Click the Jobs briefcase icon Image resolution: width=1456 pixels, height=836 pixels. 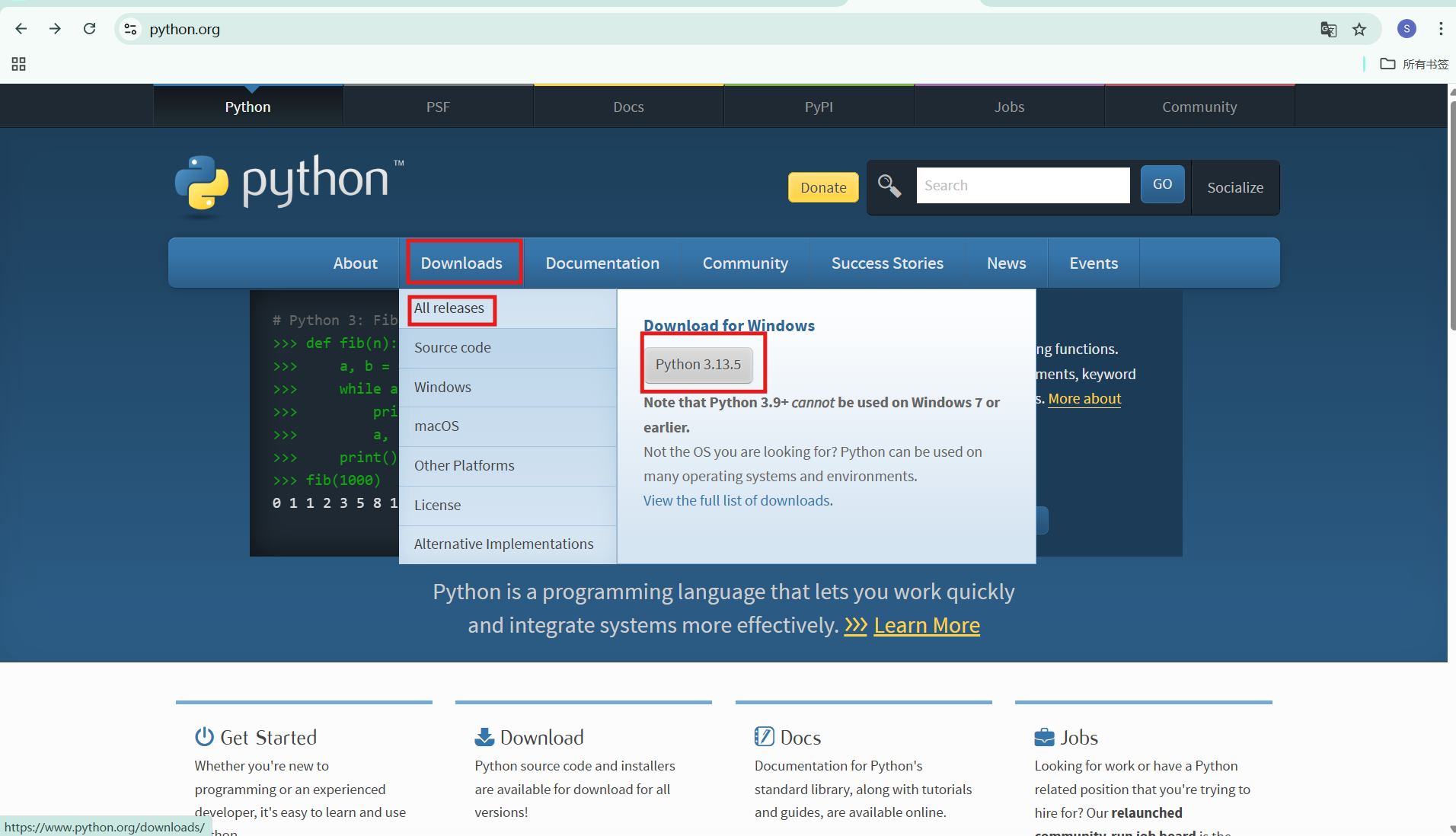click(x=1044, y=737)
